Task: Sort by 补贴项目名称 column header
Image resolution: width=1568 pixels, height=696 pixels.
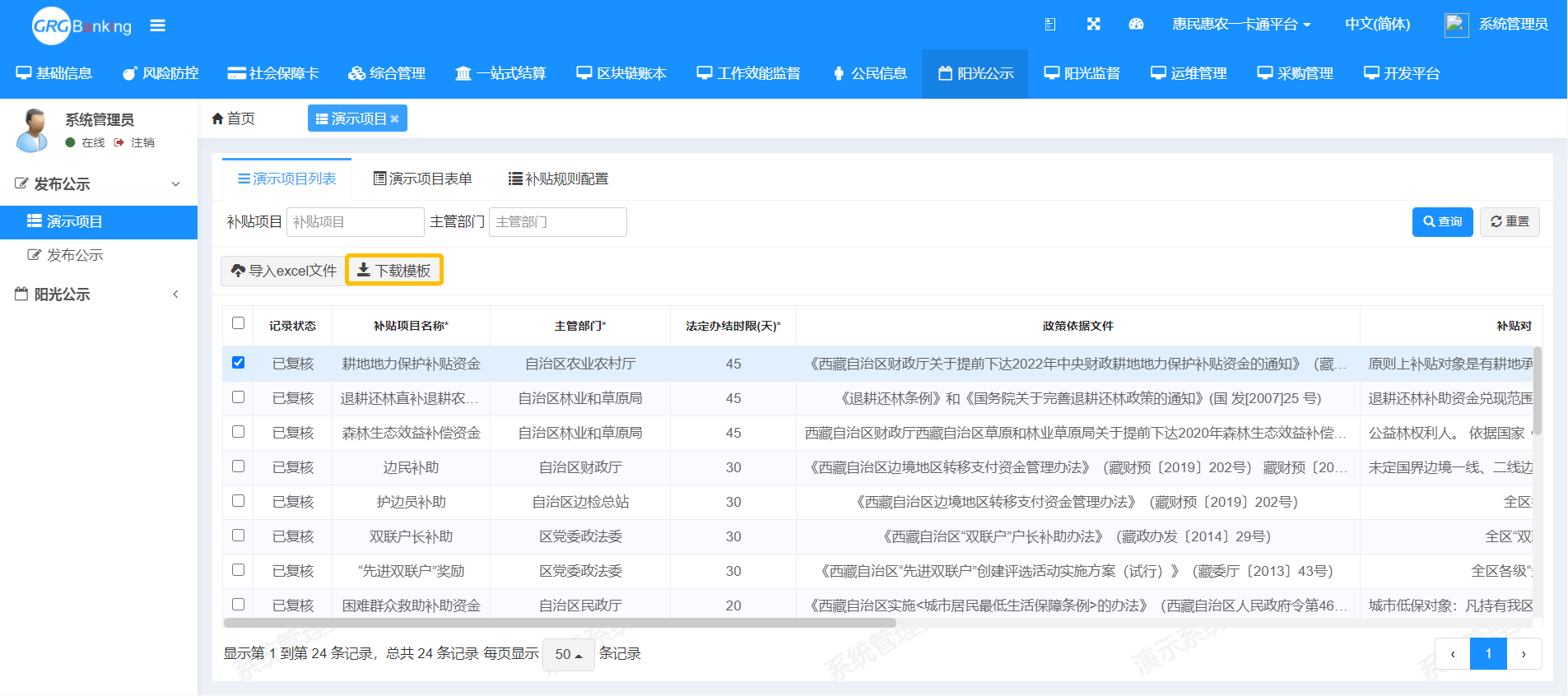Action: 411,326
